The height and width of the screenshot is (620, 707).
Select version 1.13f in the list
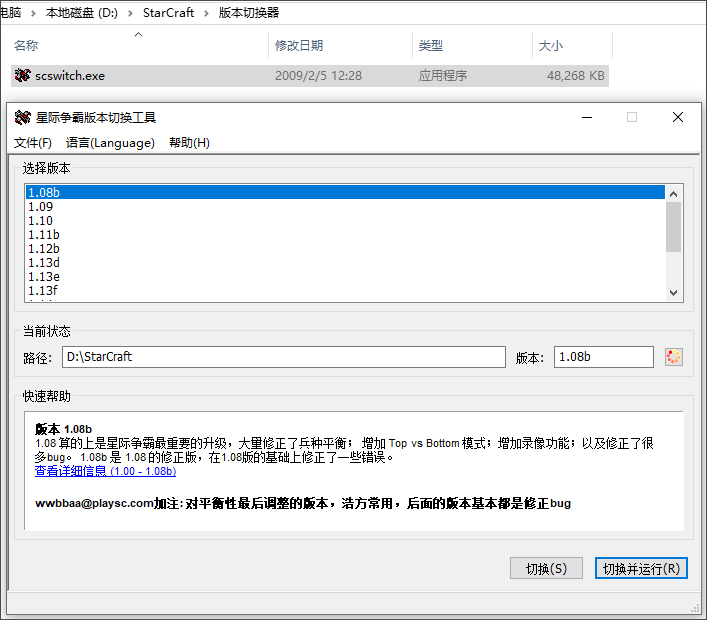tap(345, 290)
